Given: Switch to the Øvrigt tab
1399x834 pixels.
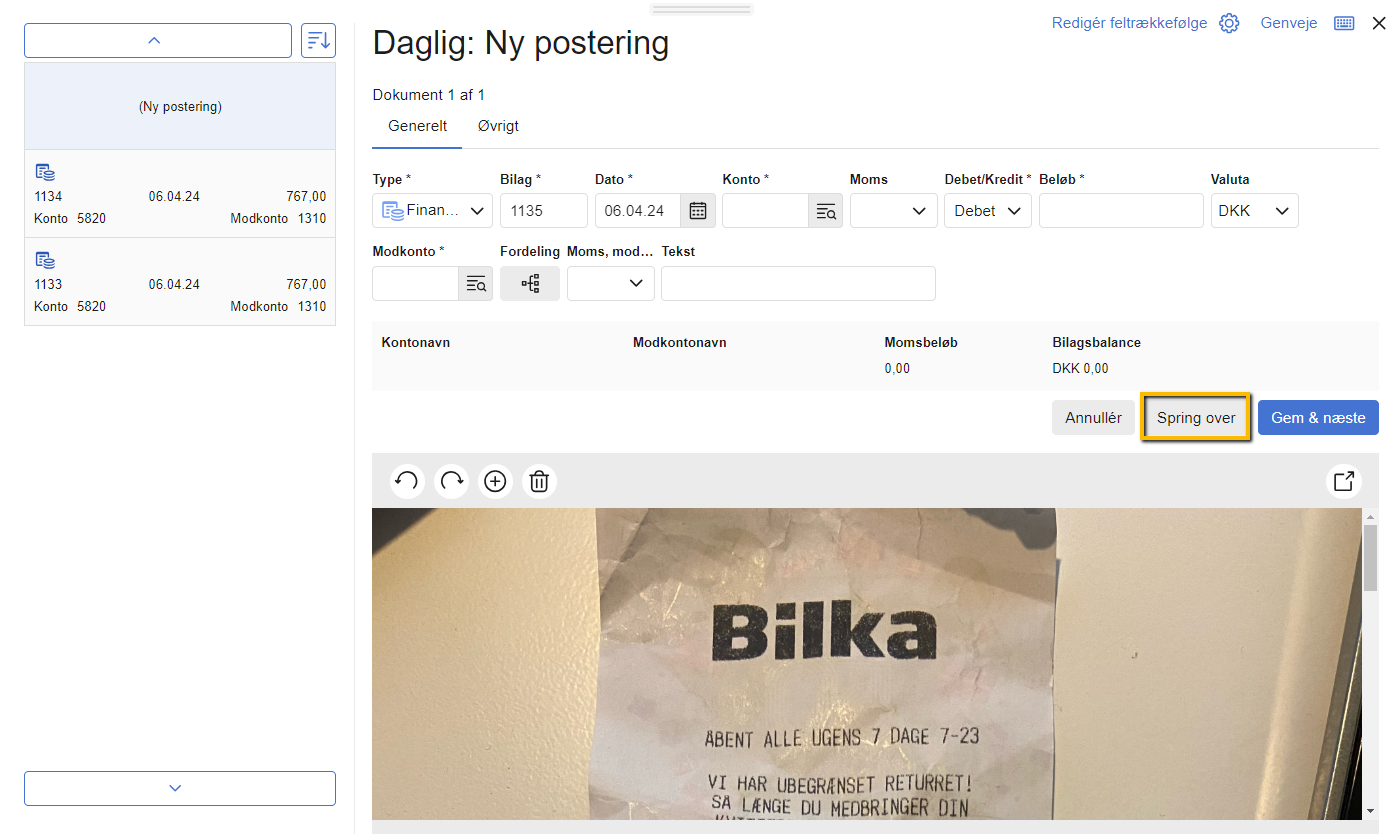Looking at the screenshot, I should (497, 126).
